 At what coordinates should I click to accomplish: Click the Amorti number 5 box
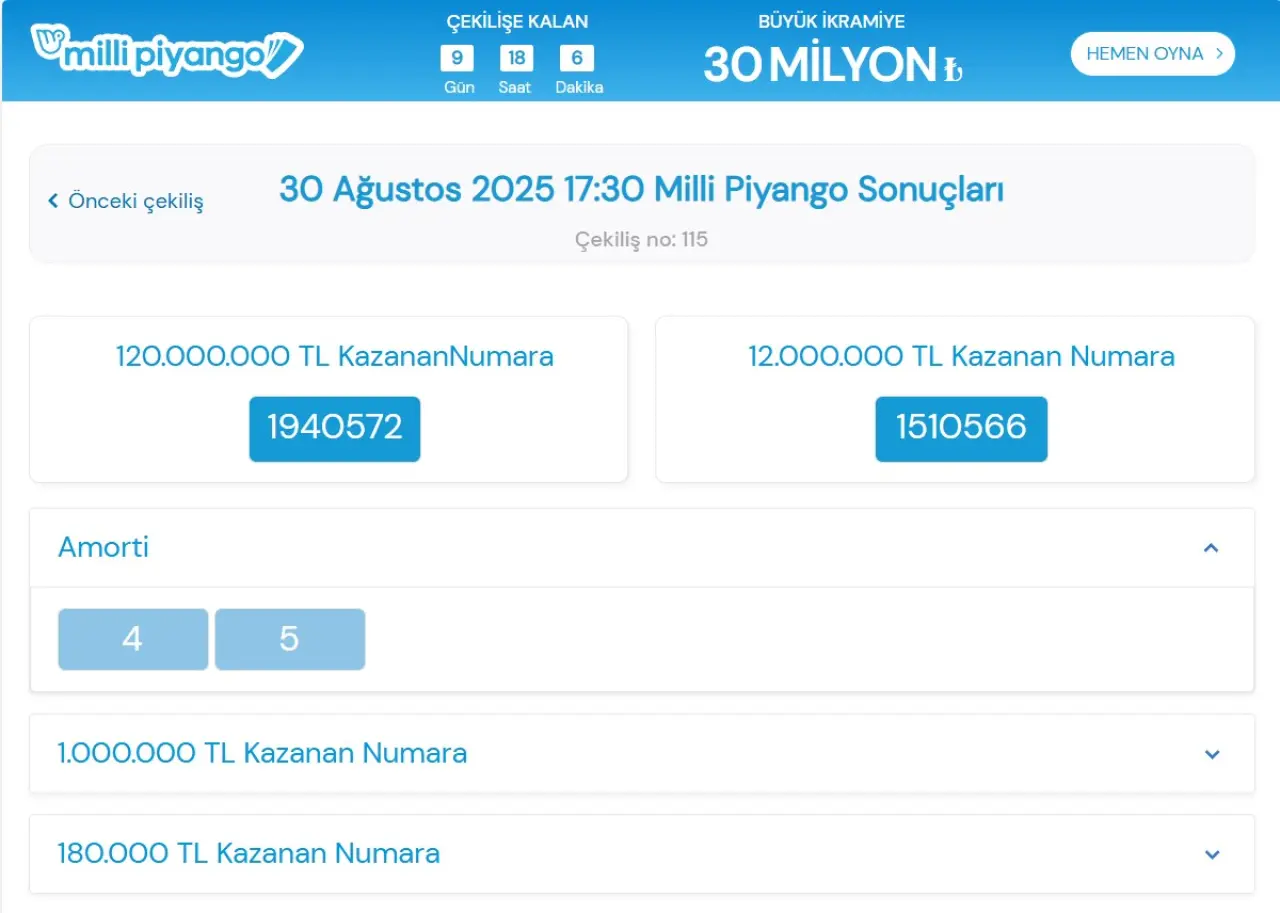coord(290,639)
